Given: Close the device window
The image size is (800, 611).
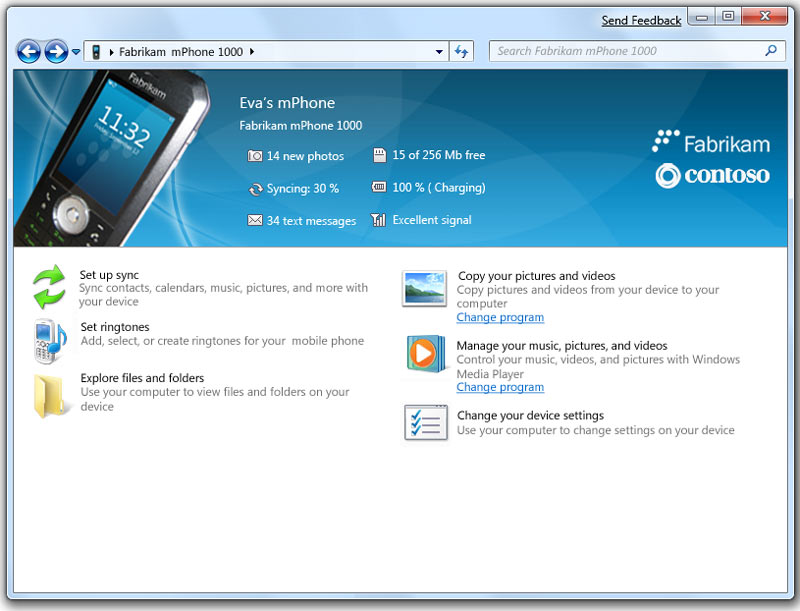Looking at the screenshot, I should tap(764, 16).
